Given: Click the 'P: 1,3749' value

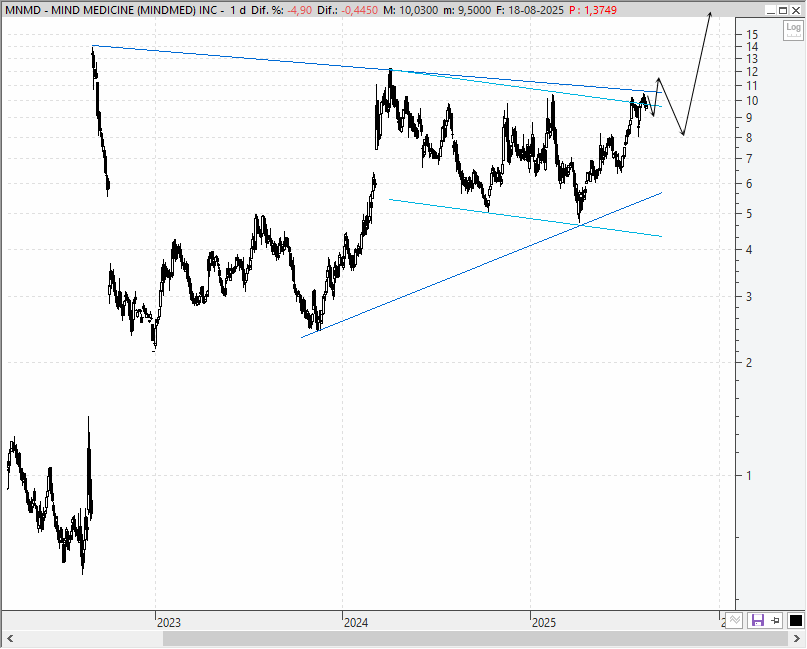Looking at the screenshot, I should pos(593,10).
